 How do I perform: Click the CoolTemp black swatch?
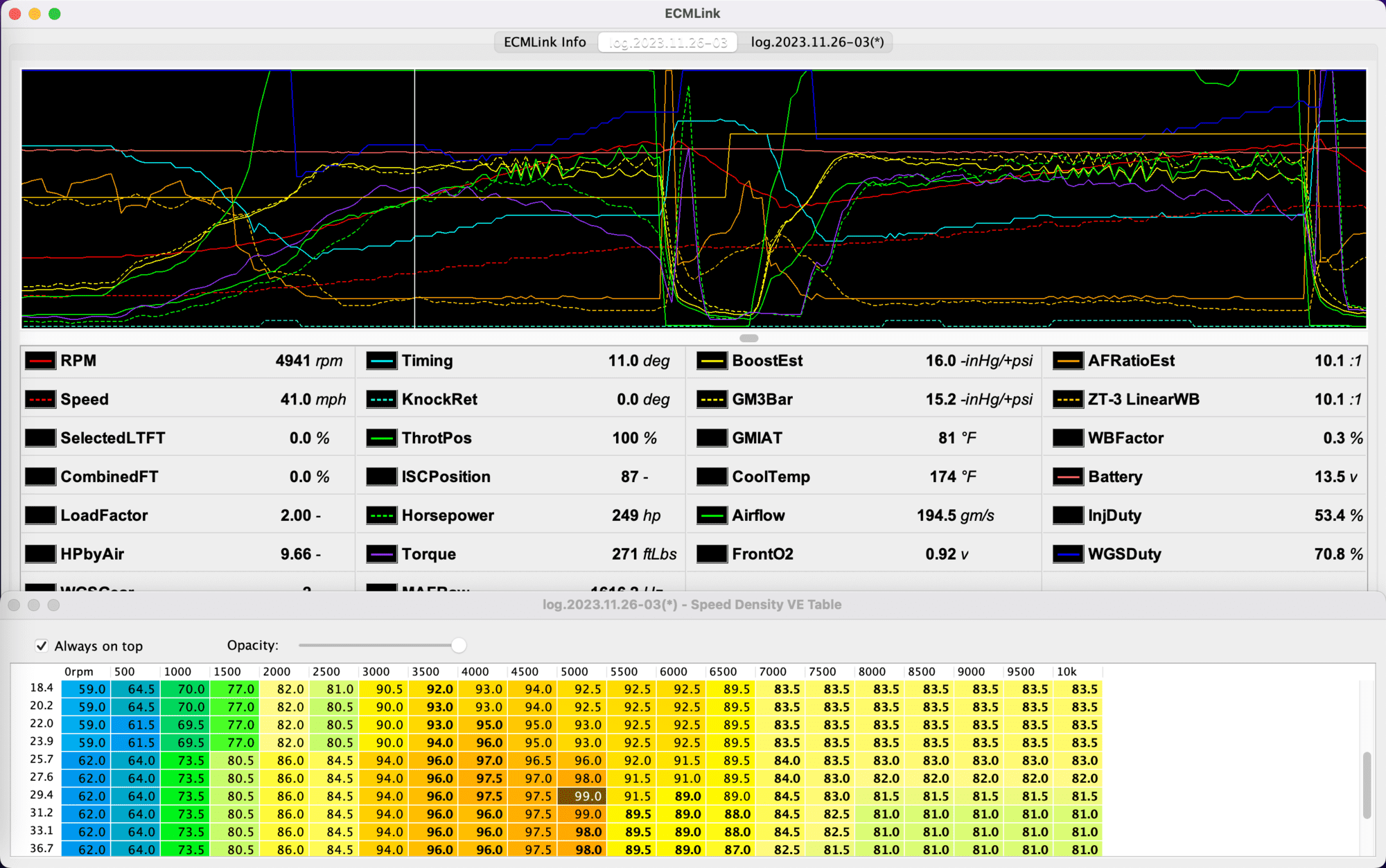click(x=712, y=477)
